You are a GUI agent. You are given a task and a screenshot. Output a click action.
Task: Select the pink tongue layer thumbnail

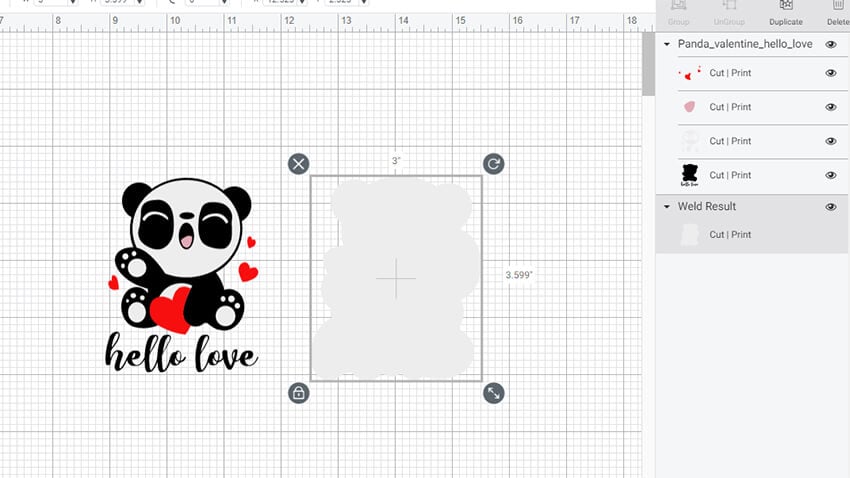[x=690, y=107]
